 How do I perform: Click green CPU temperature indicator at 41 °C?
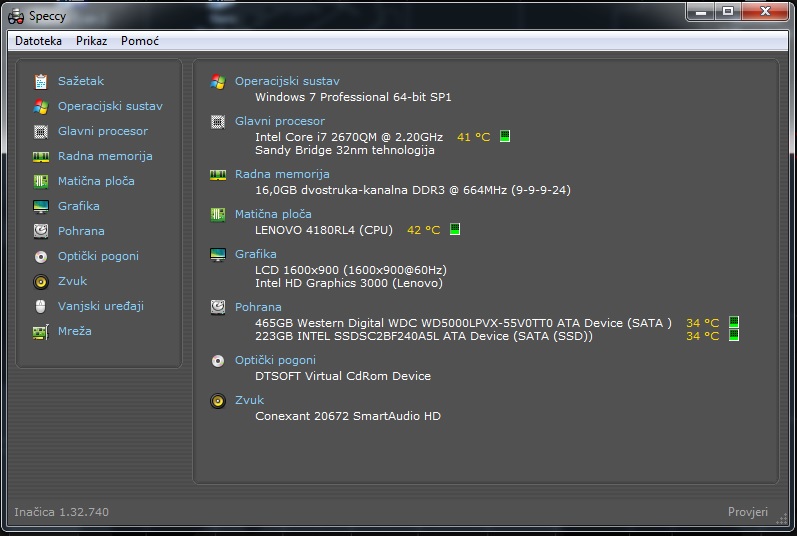click(x=505, y=136)
